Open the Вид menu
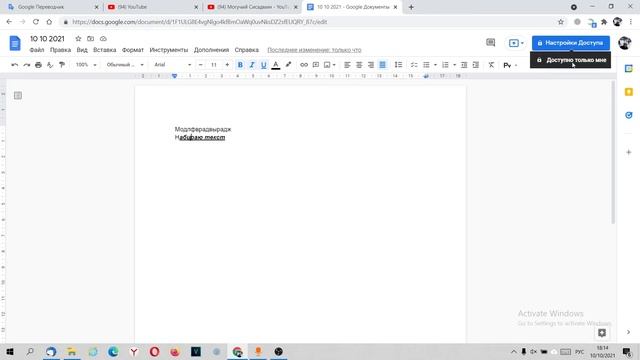640x360 pixels. click(x=82, y=50)
